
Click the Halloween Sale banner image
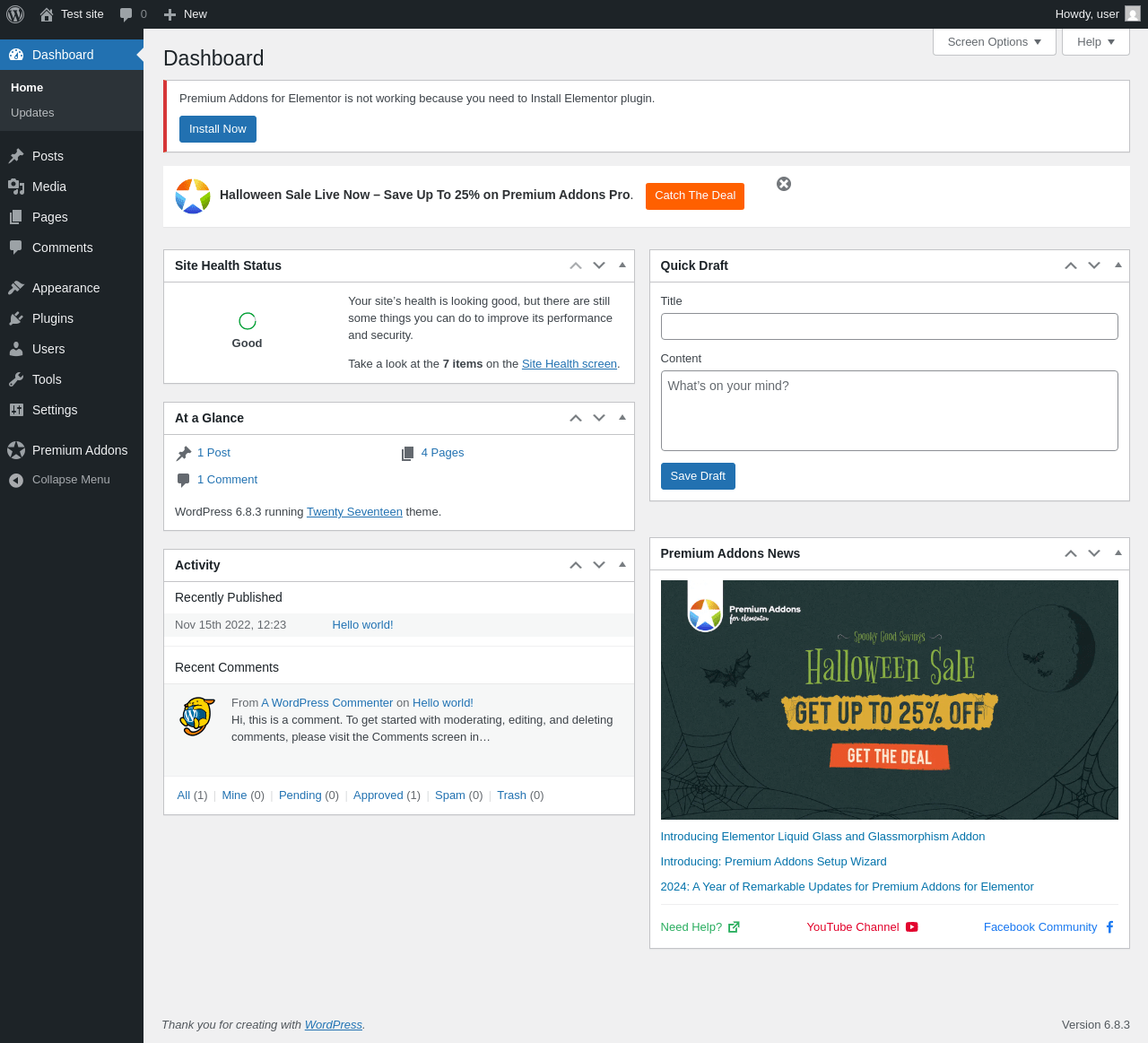(x=890, y=700)
